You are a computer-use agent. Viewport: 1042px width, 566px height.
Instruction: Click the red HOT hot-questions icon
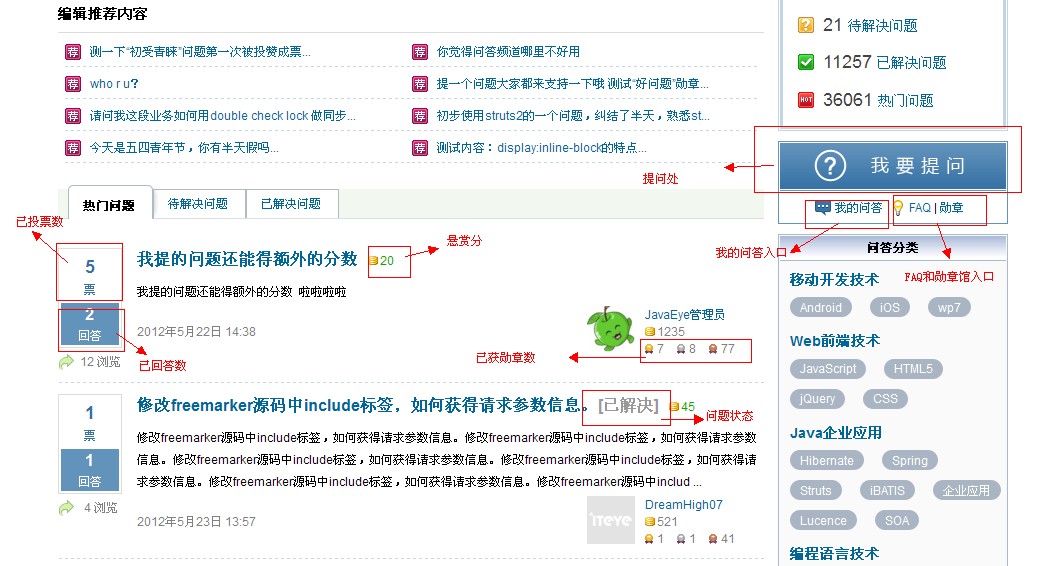click(805, 100)
